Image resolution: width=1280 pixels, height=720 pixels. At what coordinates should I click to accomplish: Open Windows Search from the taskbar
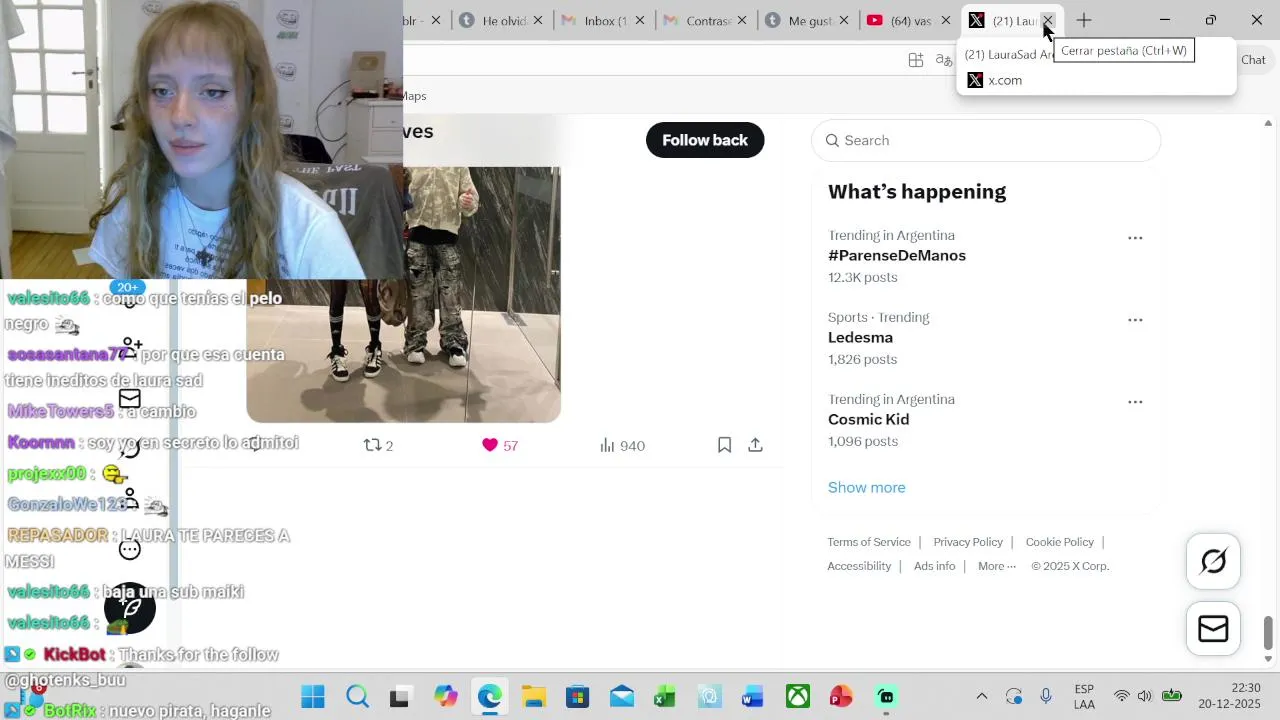pyautogui.click(x=357, y=697)
